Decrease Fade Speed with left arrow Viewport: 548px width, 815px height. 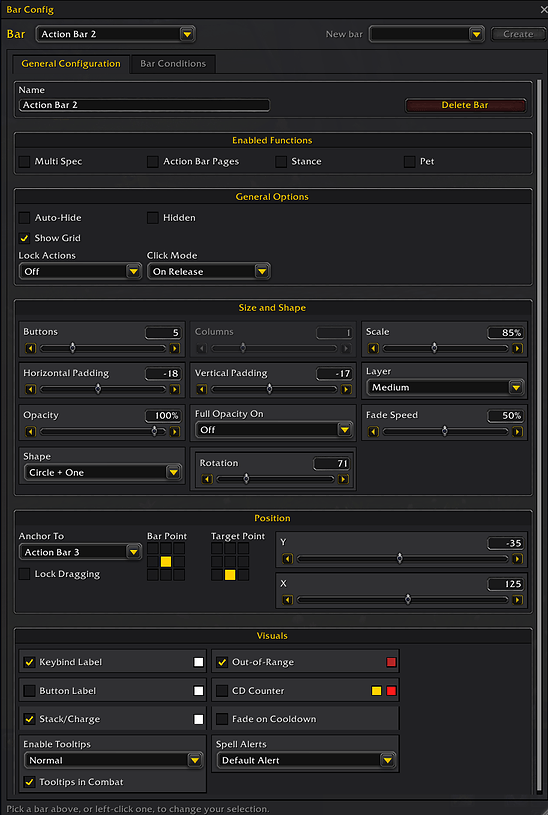(373, 431)
